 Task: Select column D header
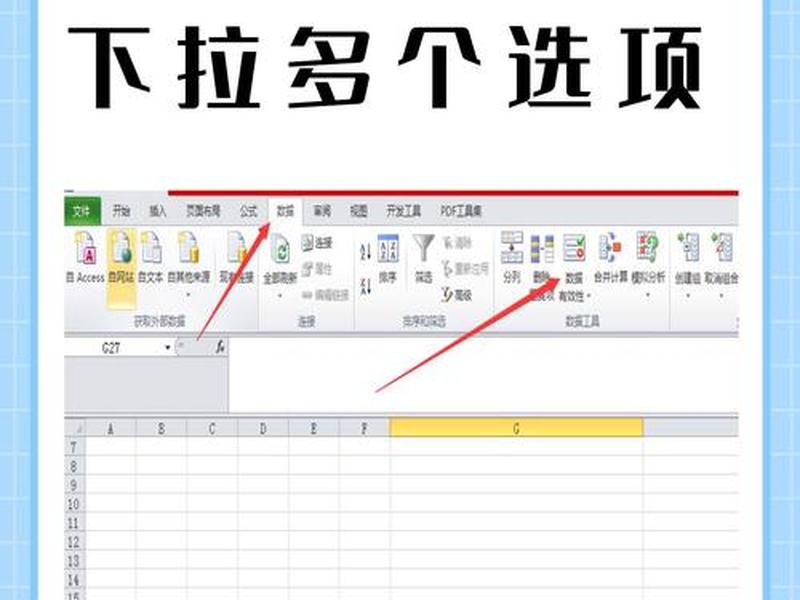tap(263, 429)
